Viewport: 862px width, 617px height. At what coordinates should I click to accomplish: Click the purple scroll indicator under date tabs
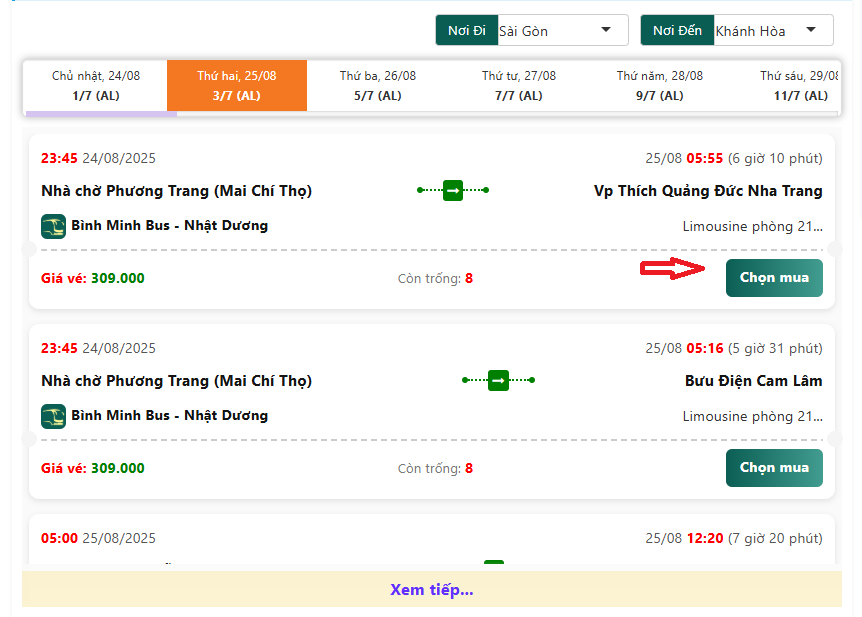[x=100, y=114]
